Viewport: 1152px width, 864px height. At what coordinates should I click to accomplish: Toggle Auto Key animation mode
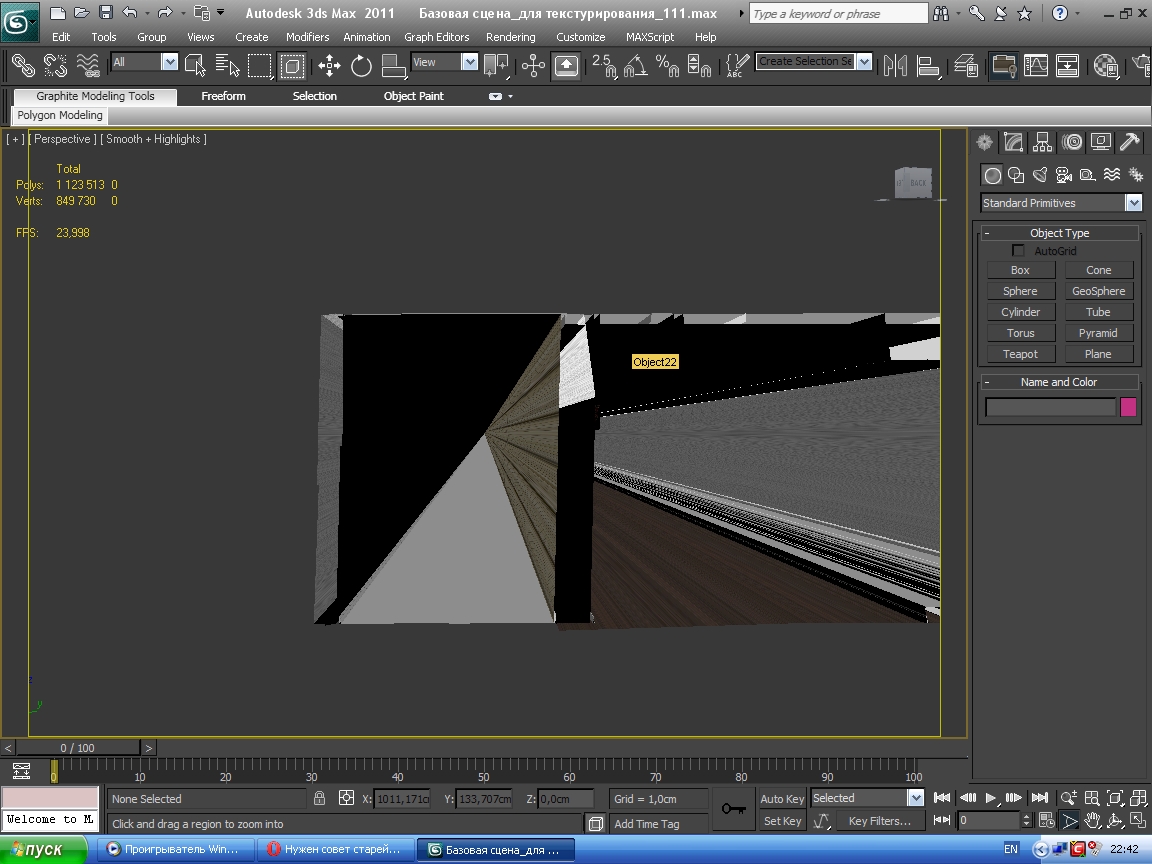pyautogui.click(x=782, y=799)
